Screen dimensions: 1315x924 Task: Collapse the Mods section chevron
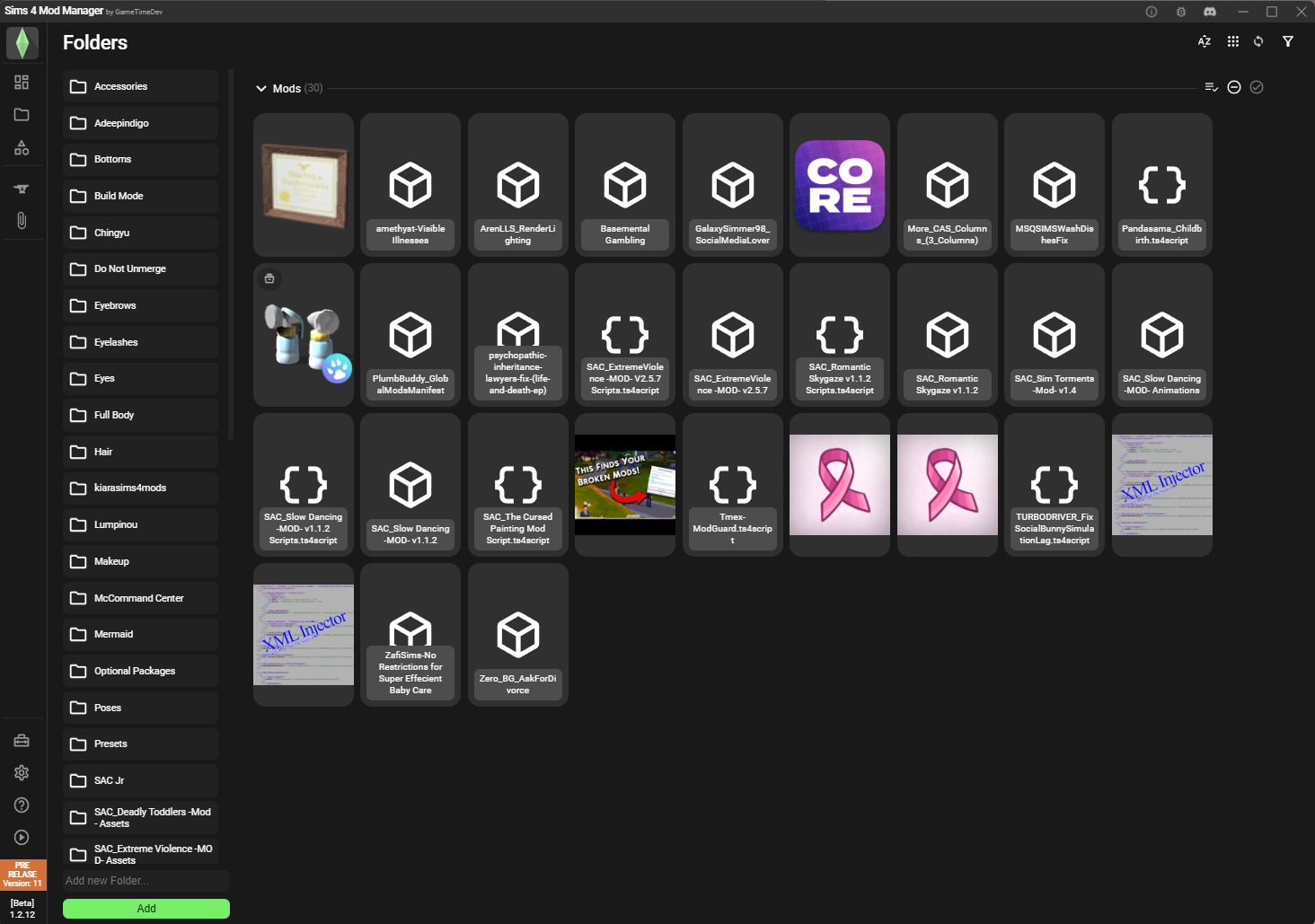pos(261,88)
